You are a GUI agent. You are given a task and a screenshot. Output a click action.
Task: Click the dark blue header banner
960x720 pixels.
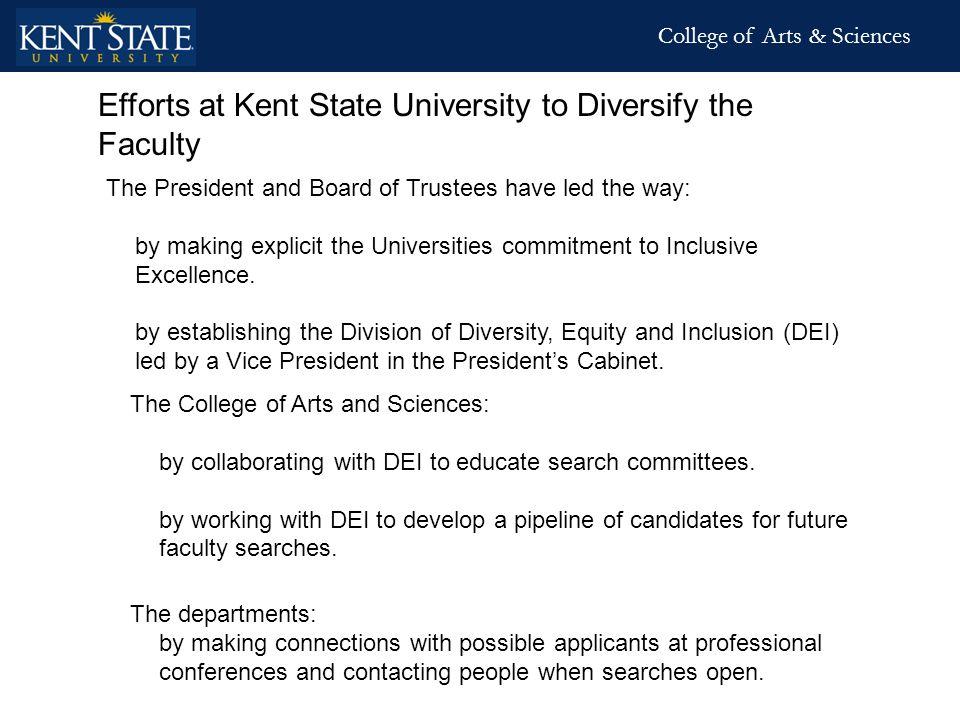coord(480,36)
